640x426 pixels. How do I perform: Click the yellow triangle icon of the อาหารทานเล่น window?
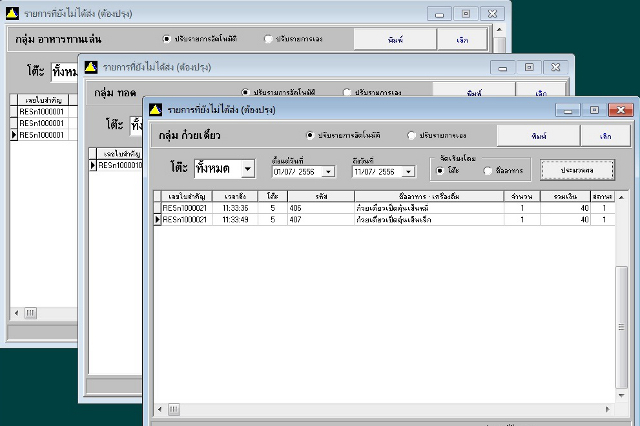12,13
